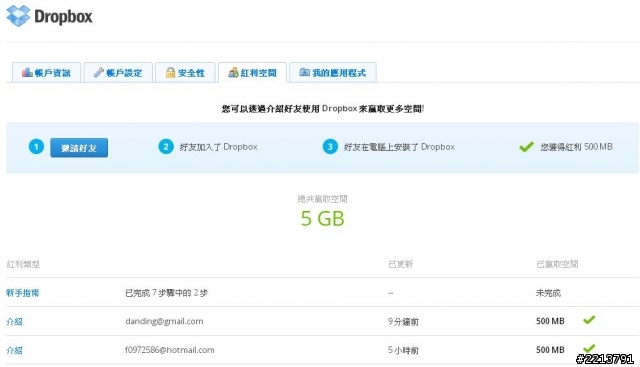Click 介紹 link for danding@gmail.com
Viewport: 640px width, 367px height.
[x=14, y=322]
